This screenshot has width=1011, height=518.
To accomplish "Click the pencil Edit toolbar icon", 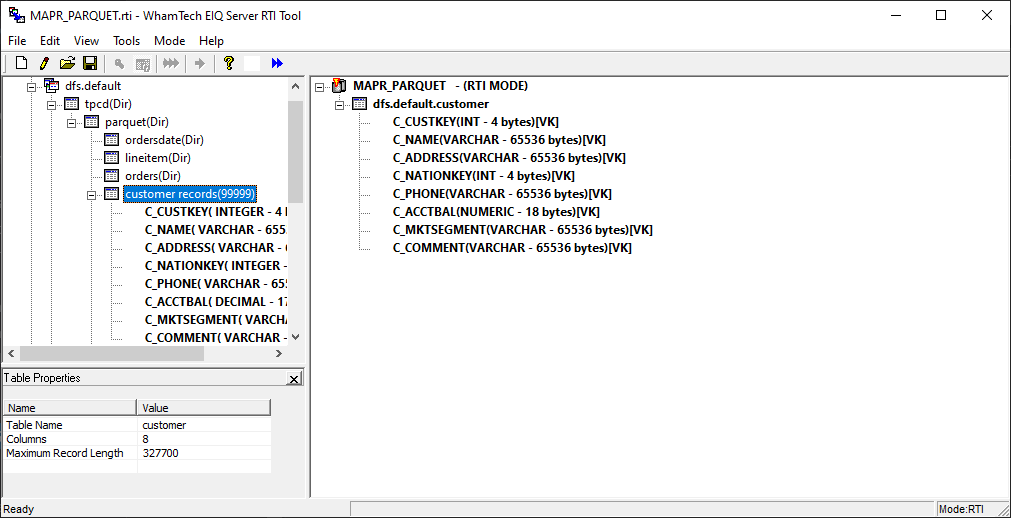I will 44,63.
